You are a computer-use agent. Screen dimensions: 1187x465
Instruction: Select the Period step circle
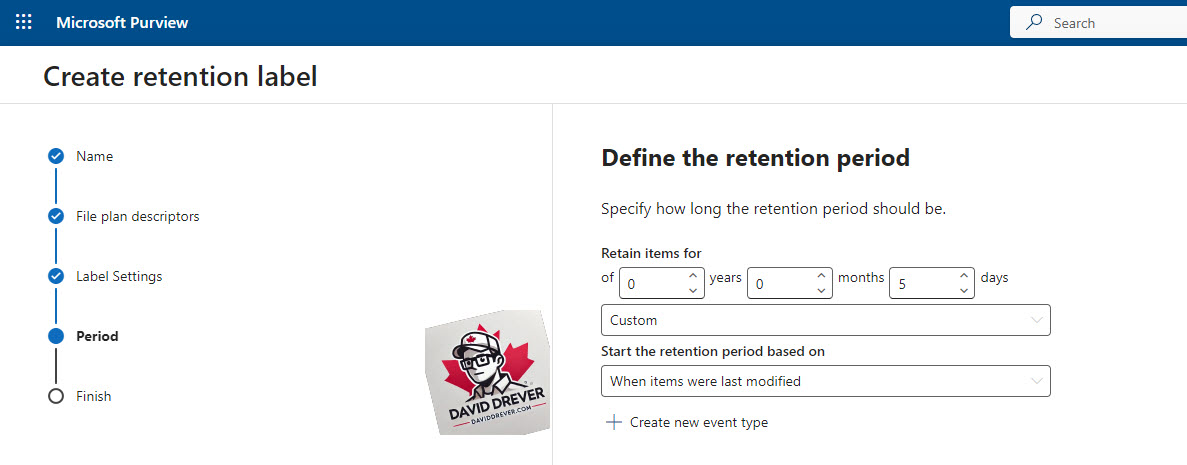(55, 336)
